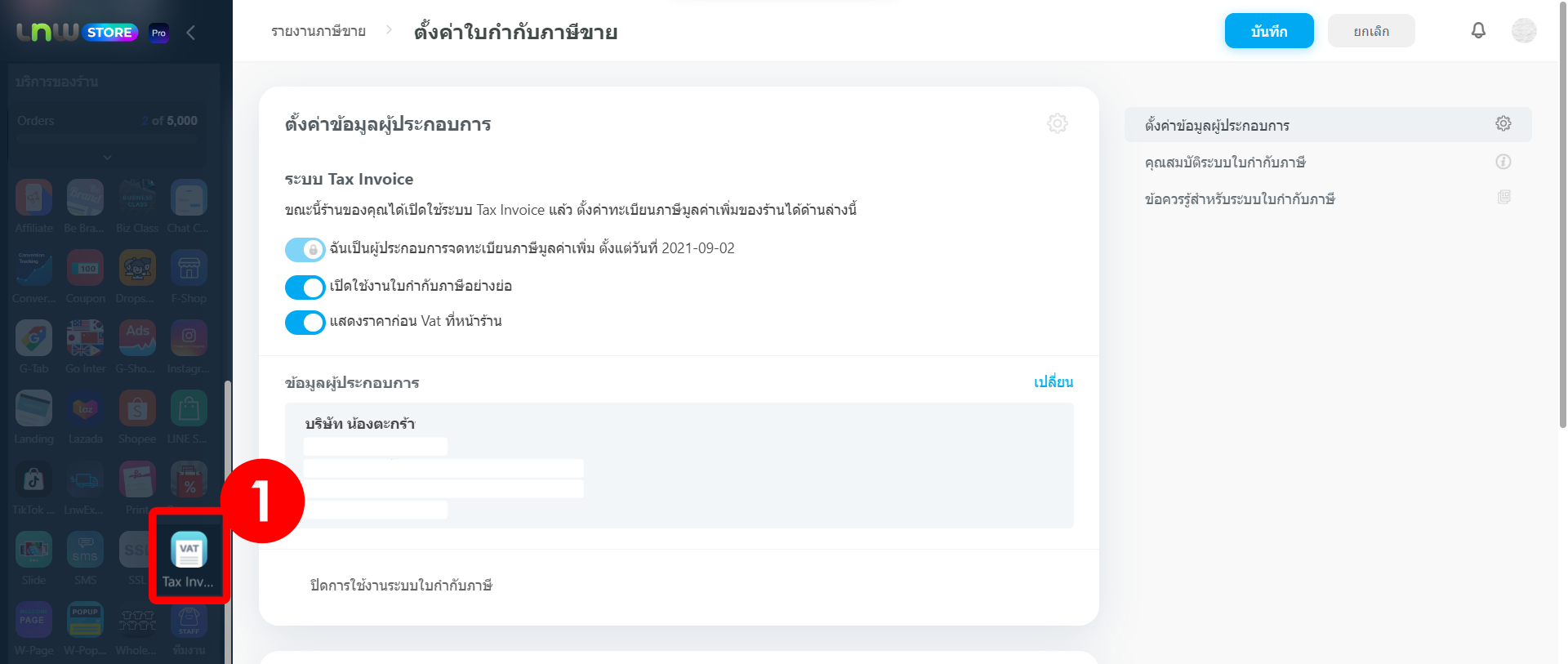The height and width of the screenshot is (664, 1568).
Task: Click the เปลี่ยน link for business info
Action: tap(1053, 382)
